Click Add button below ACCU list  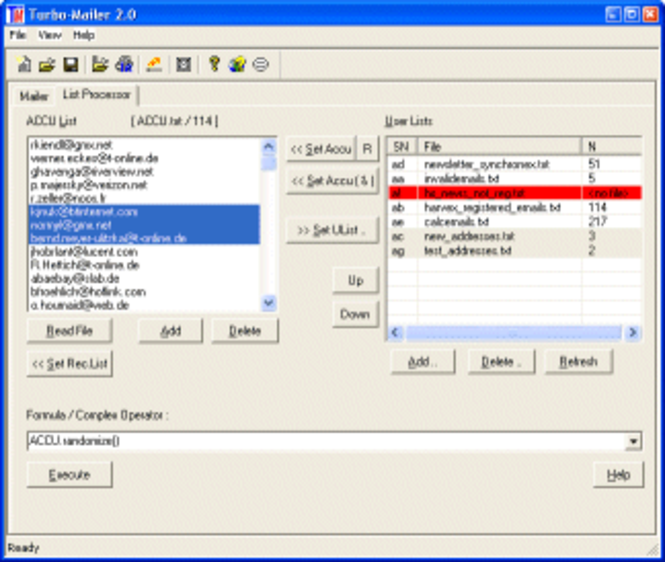click(170, 330)
